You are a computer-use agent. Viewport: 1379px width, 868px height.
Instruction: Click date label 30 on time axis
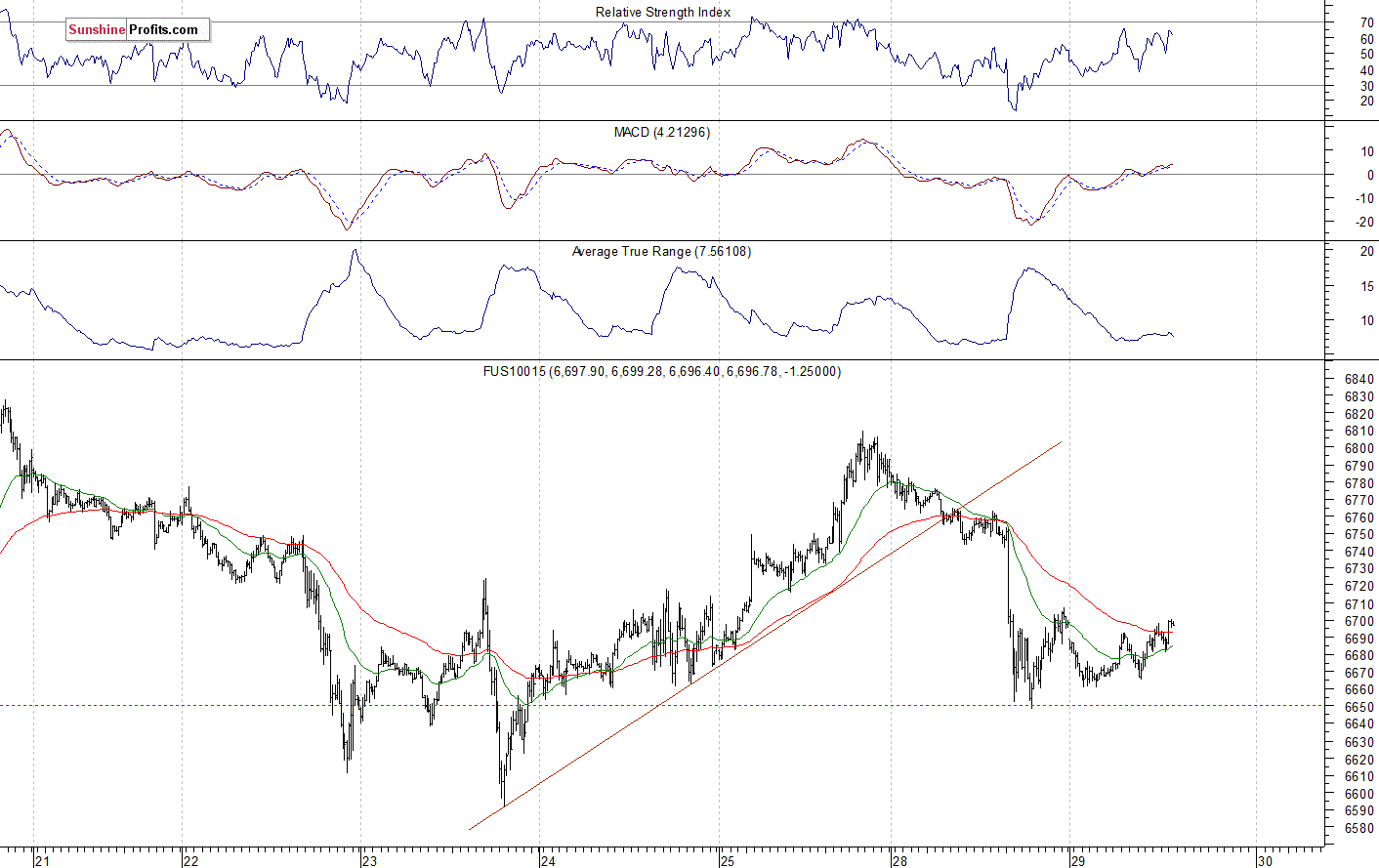[1265, 860]
